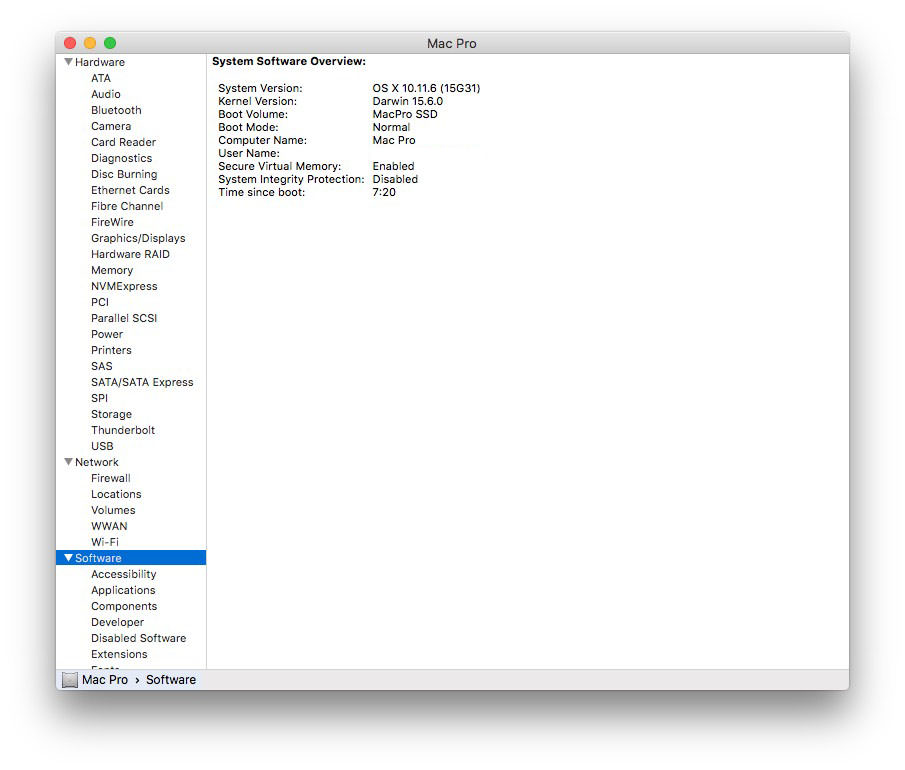Select Hardware RAID entry
Viewport: 905px width, 770px height.
coord(130,254)
